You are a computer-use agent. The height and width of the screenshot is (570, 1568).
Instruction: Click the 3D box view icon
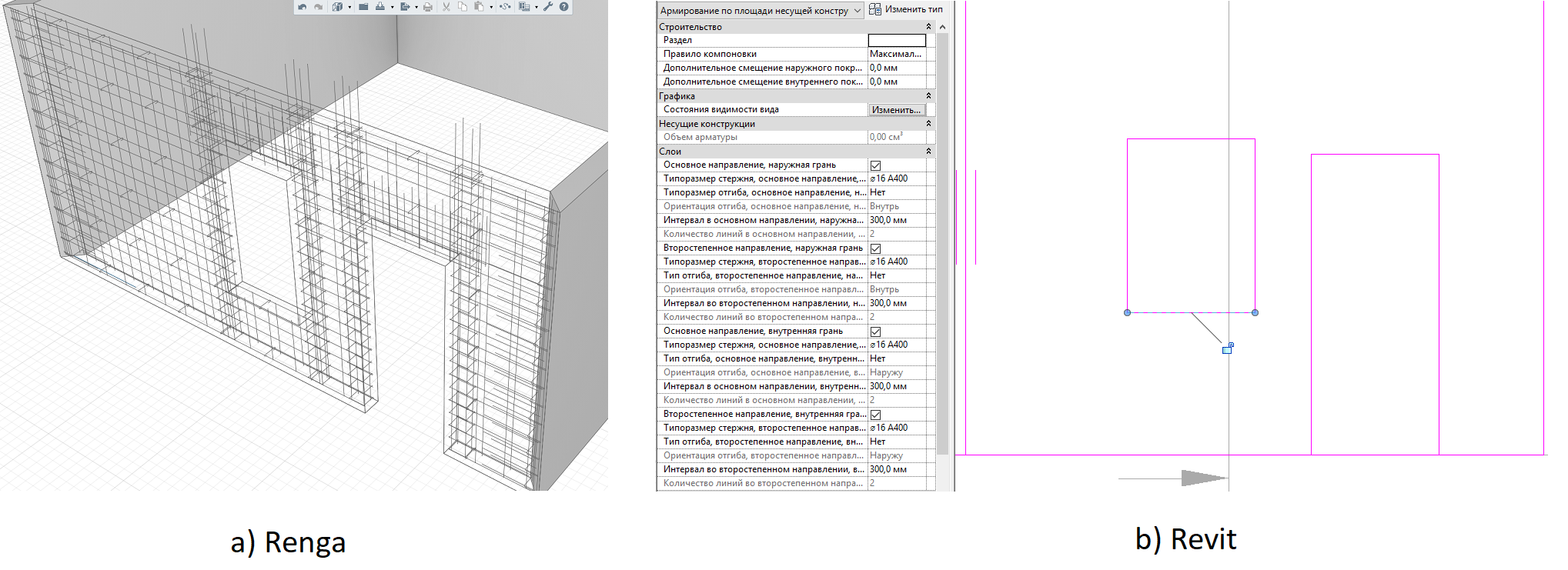tap(337, 7)
